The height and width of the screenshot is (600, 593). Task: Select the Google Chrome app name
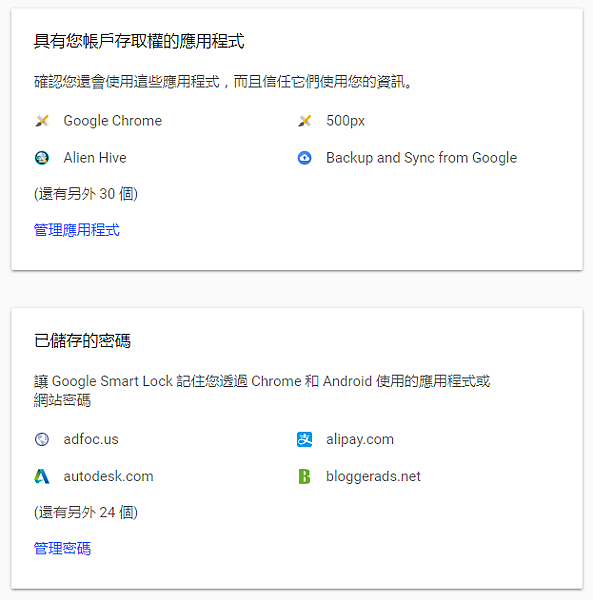pos(113,121)
